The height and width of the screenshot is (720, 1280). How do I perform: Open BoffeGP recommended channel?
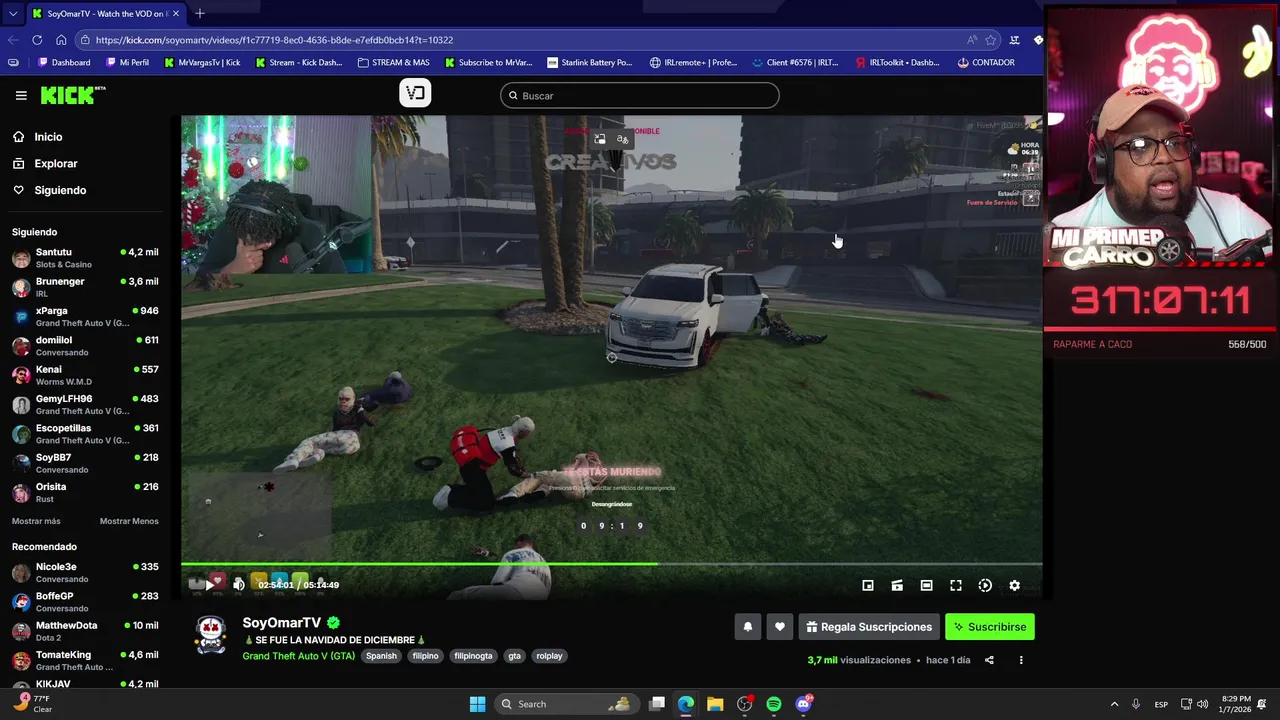(85, 601)
